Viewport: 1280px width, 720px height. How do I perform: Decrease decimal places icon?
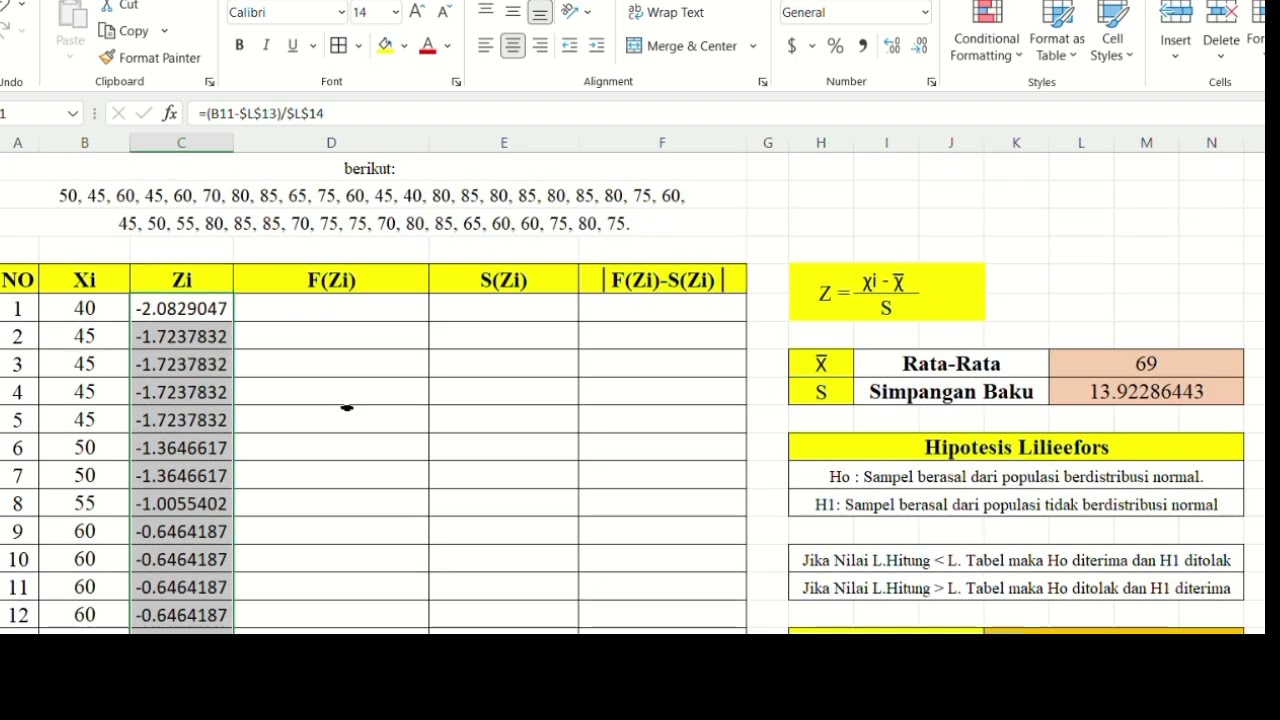coord(920,46)
